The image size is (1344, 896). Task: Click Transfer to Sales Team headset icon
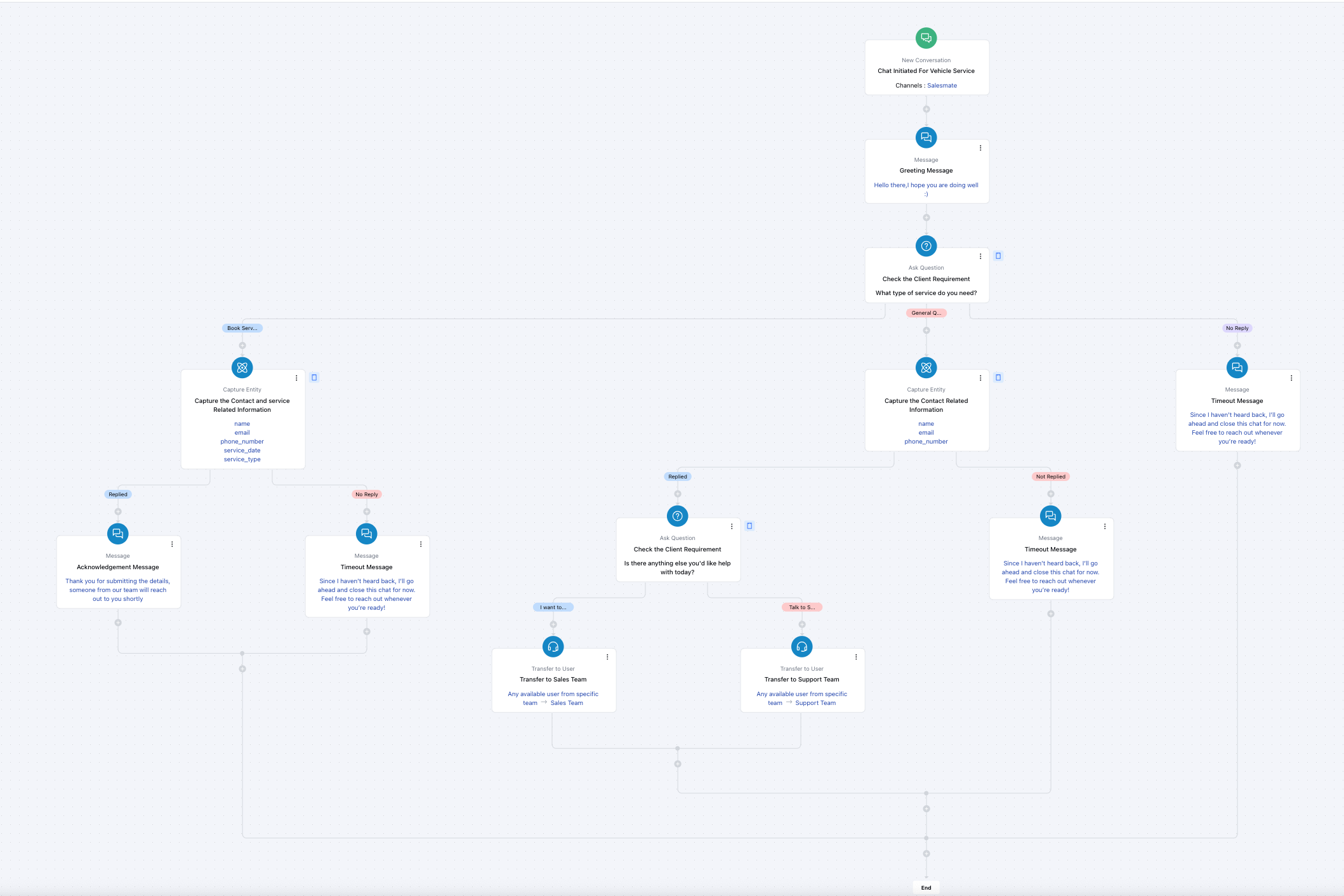click(553, 647)
